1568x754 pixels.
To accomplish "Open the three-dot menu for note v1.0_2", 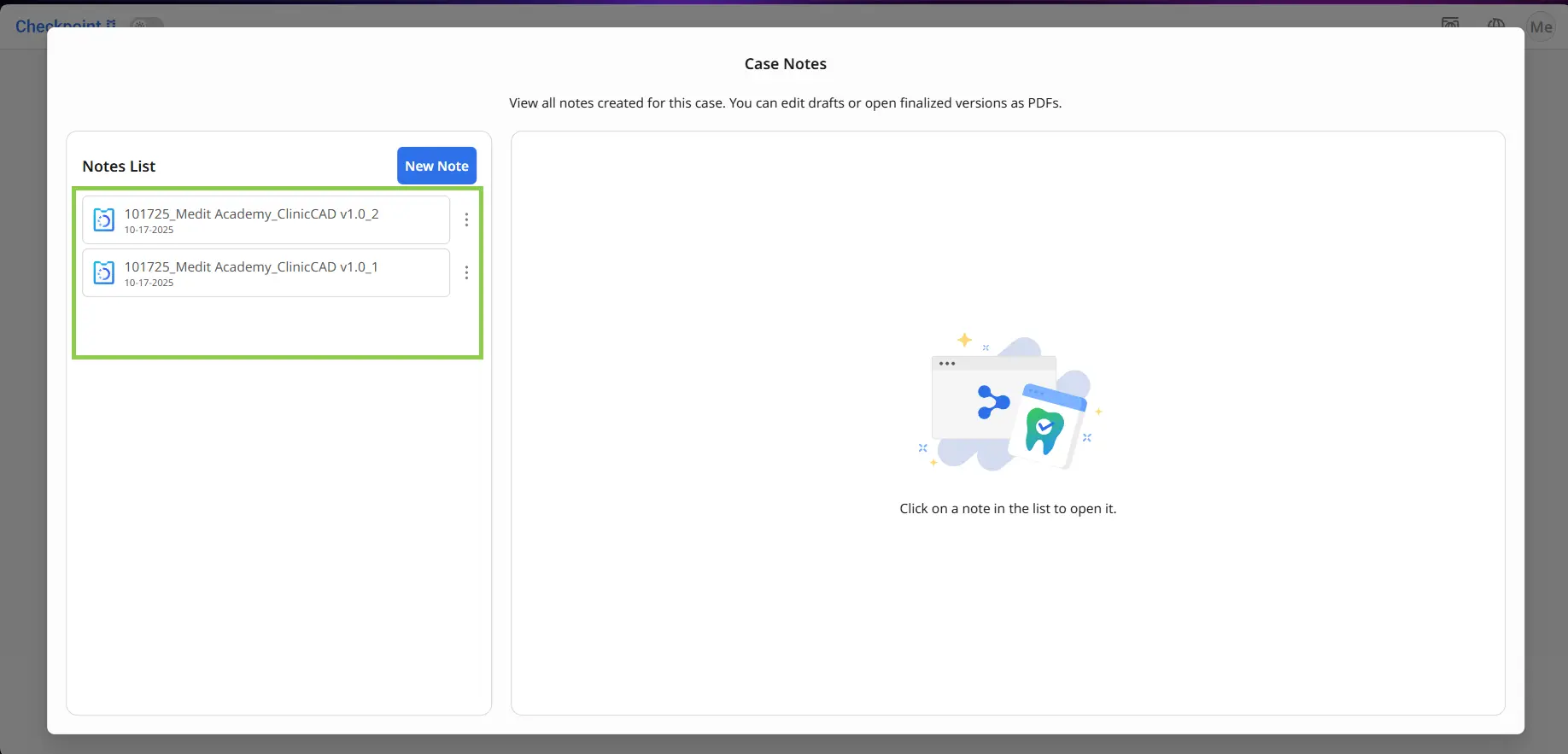I will pyautogui.click(x=466, y=220).
